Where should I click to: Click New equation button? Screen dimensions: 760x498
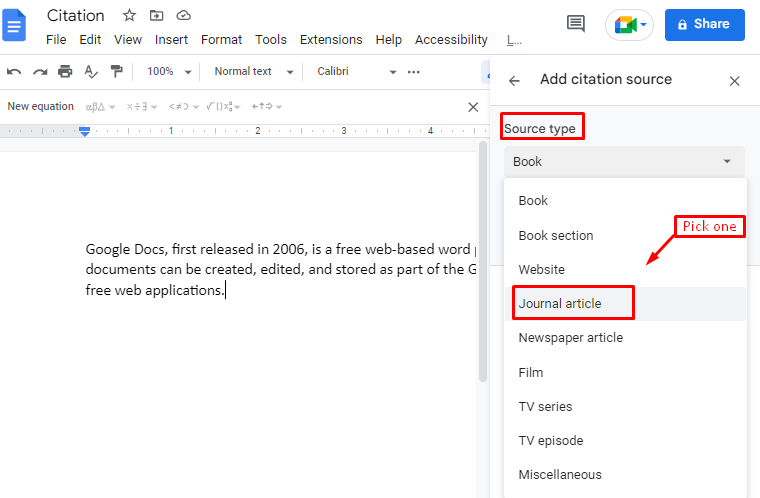coord(41,107)
